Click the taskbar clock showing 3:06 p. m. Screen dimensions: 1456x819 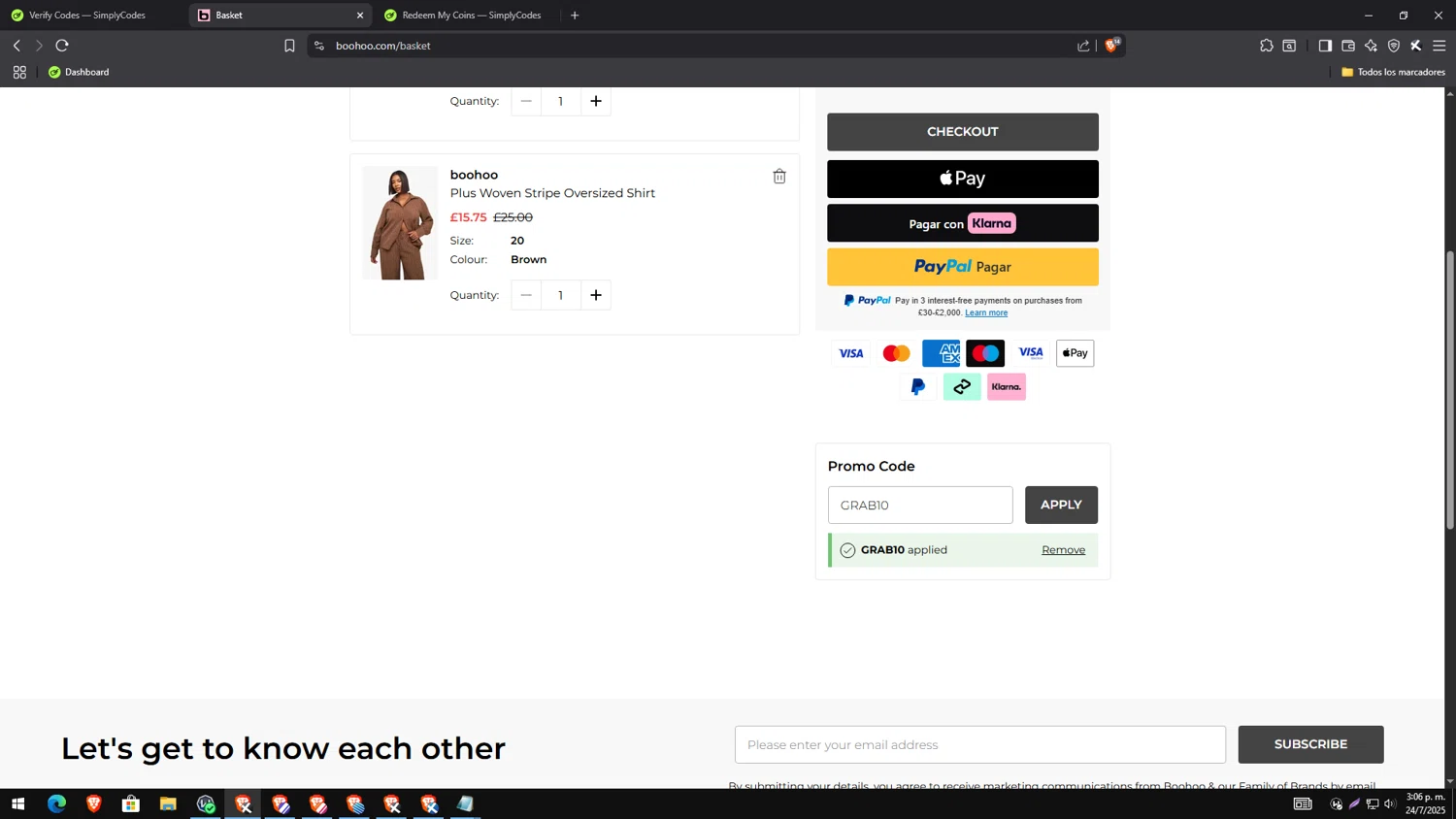1425,803
